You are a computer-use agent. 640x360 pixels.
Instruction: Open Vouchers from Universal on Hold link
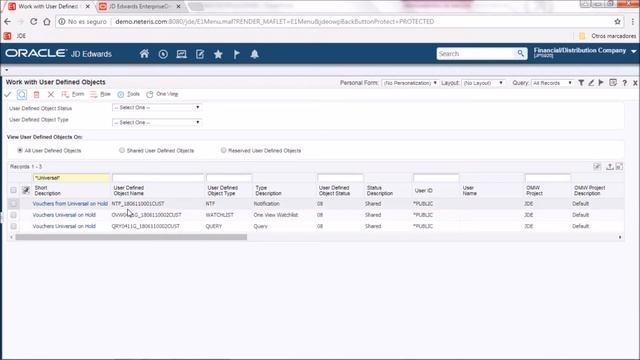tap(70, 203)
